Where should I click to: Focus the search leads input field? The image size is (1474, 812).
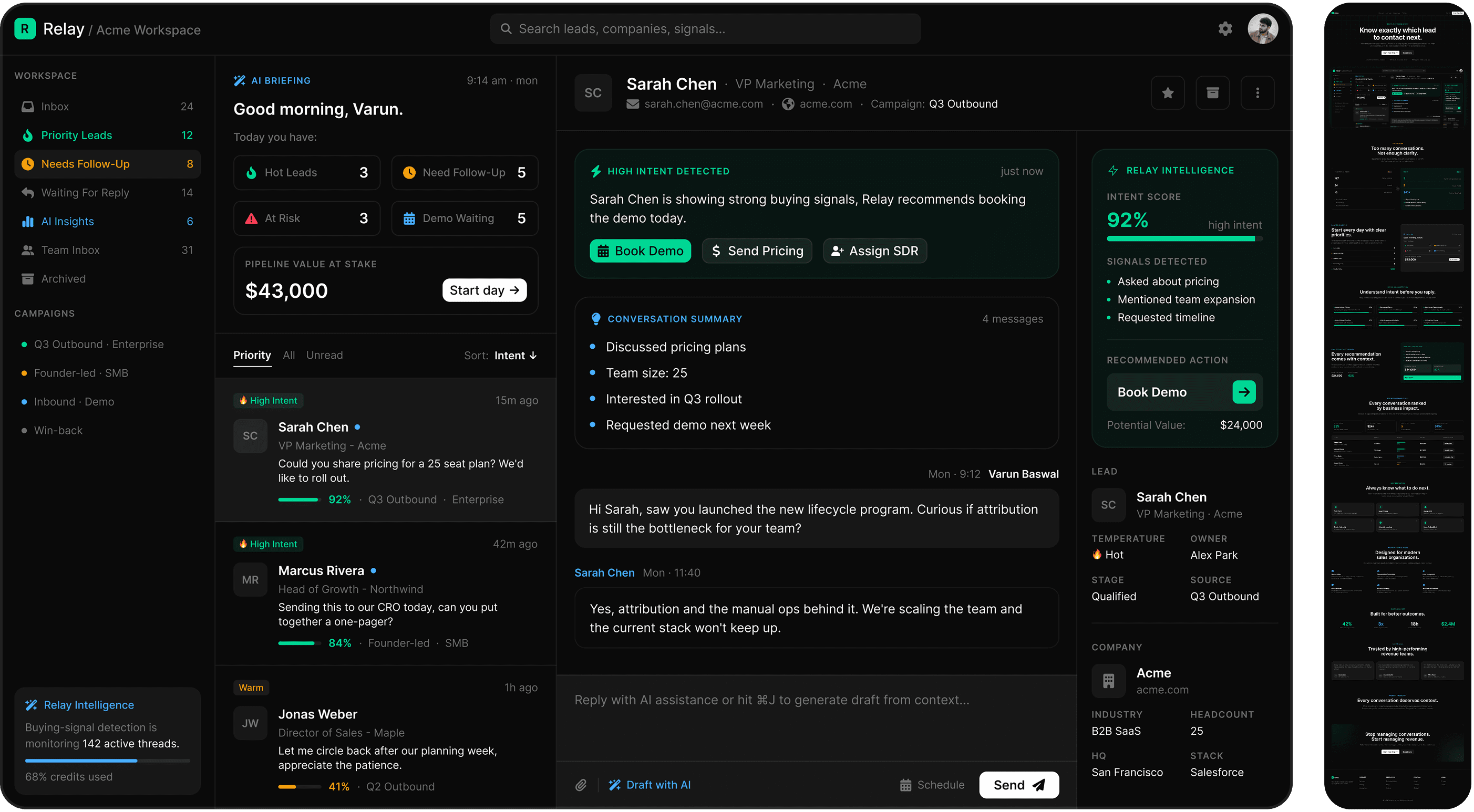click(x=705, y=28)
